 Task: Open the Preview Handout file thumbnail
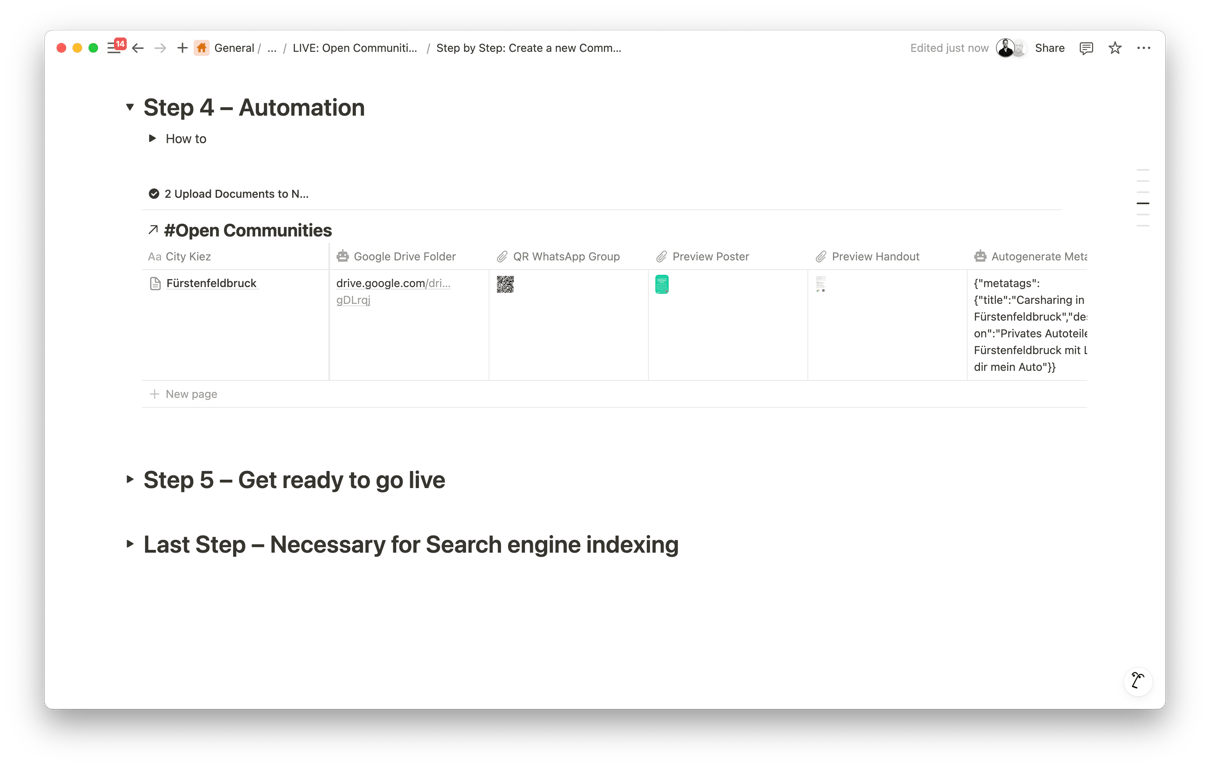[x=821, y=284]
